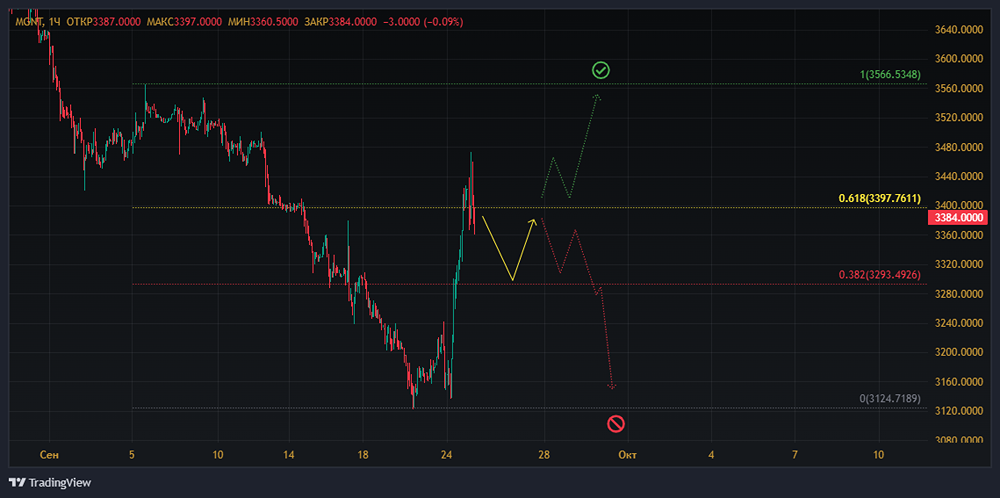This screenshot has width=1000, height=498.
Task: Click the red prohibition sign icon
Action: click(615, 423)
